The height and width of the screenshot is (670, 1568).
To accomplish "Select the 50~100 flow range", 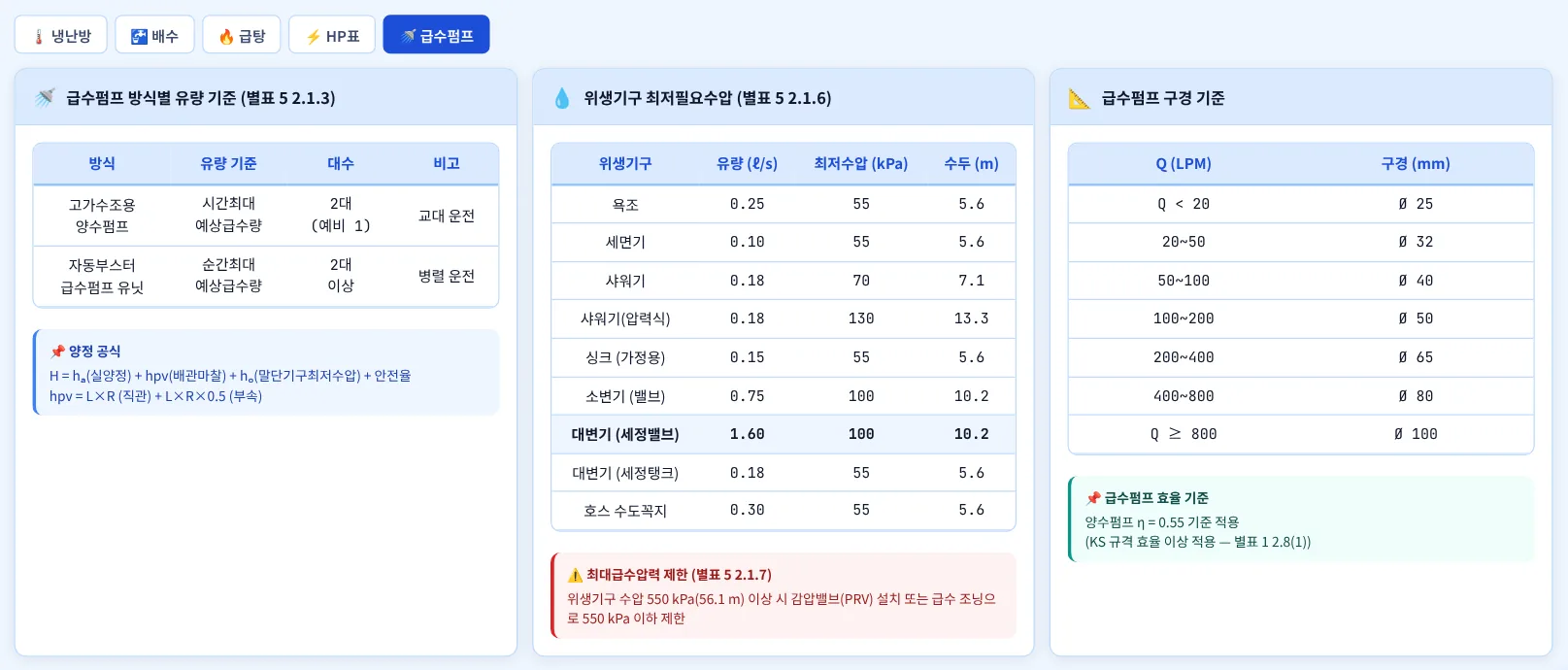I will pyautogui.click(x=1184, y=282).
